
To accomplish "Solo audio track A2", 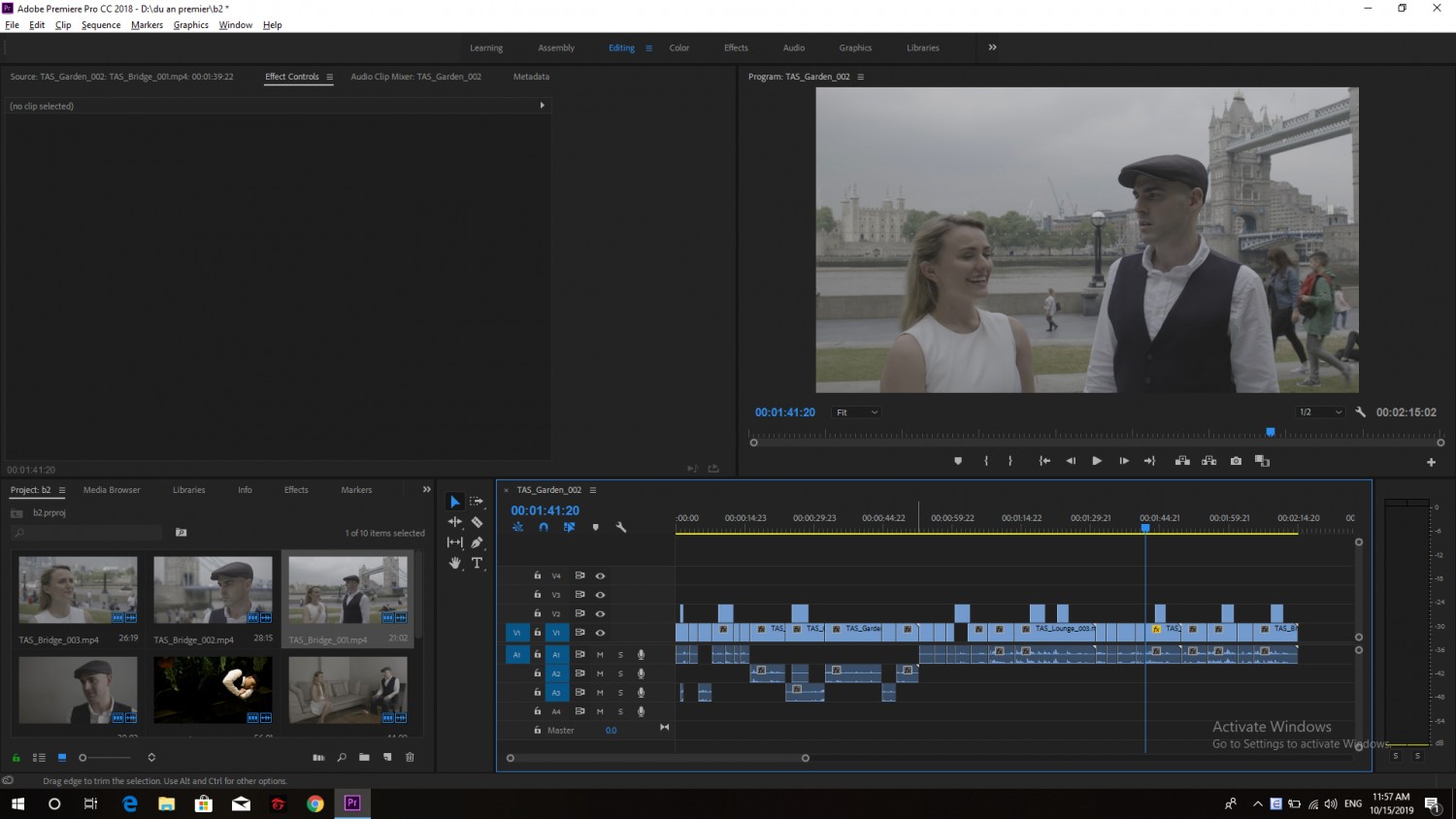I will coord(620,673).
